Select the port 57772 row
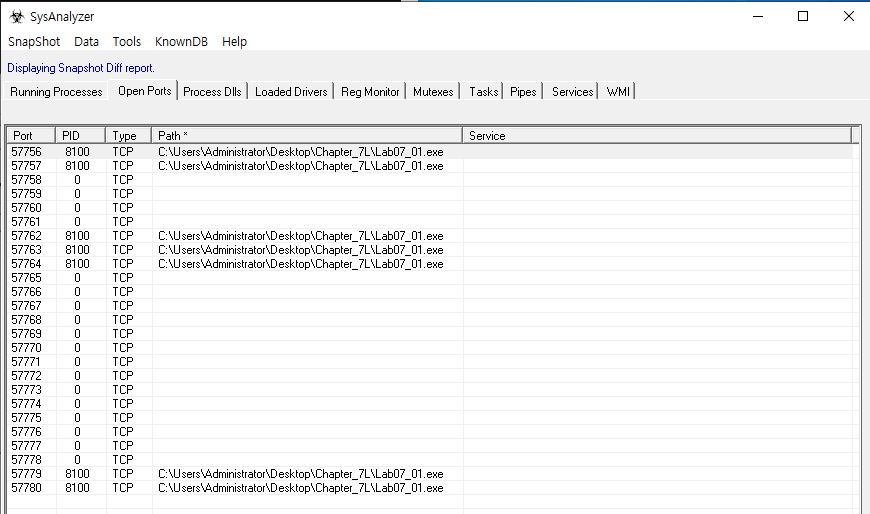Screen dimensions: 870x514 pyautogui.click(x=430, y=376)
